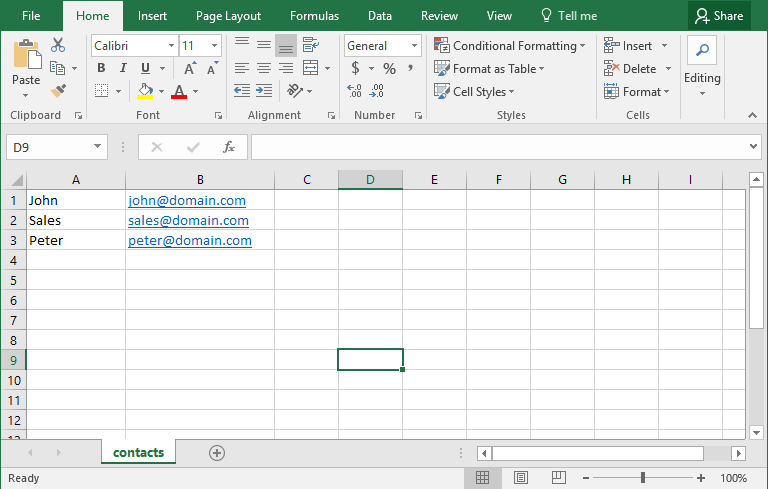The image size is (768, 489).
Task: Select the Format Painter brush
Action: point(58,91)
